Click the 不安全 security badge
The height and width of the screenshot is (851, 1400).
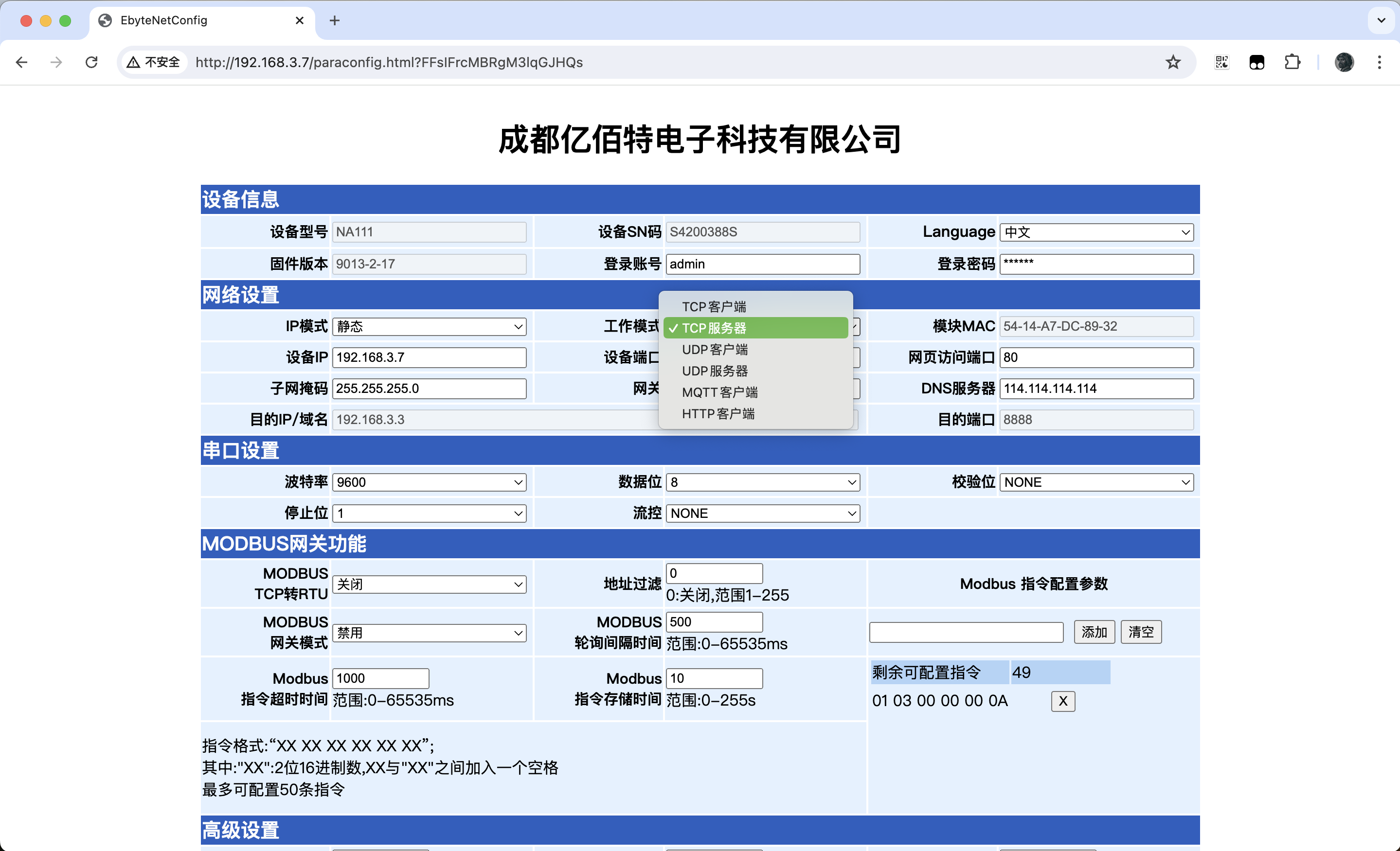tap(152, 63)
